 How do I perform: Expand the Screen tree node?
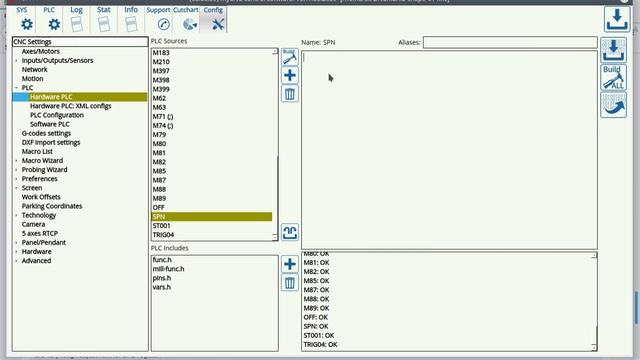tap(16, 188)
